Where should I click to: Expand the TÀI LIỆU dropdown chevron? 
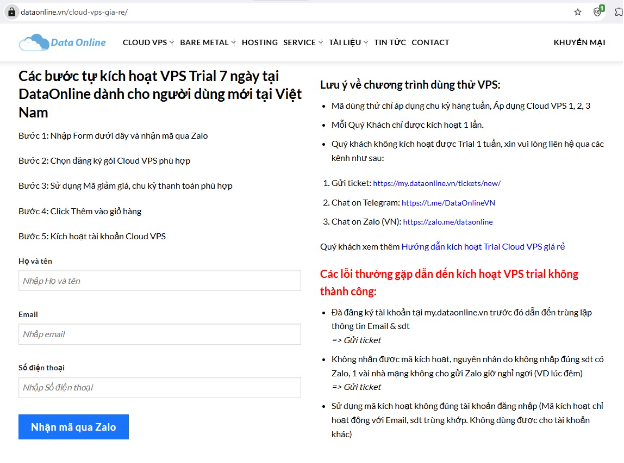[x=366, y=43]
